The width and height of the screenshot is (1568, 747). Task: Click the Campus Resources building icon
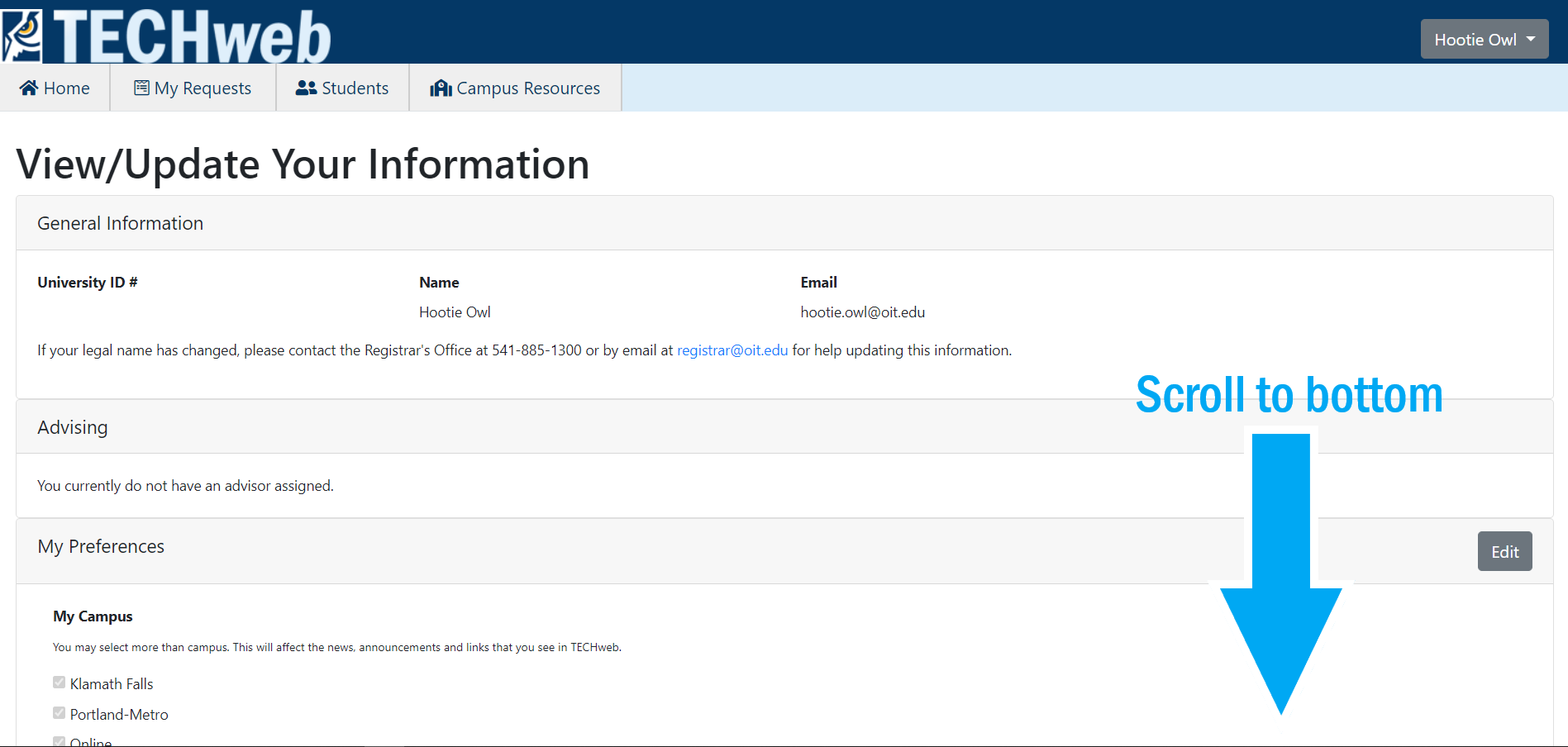click(441, 88)
